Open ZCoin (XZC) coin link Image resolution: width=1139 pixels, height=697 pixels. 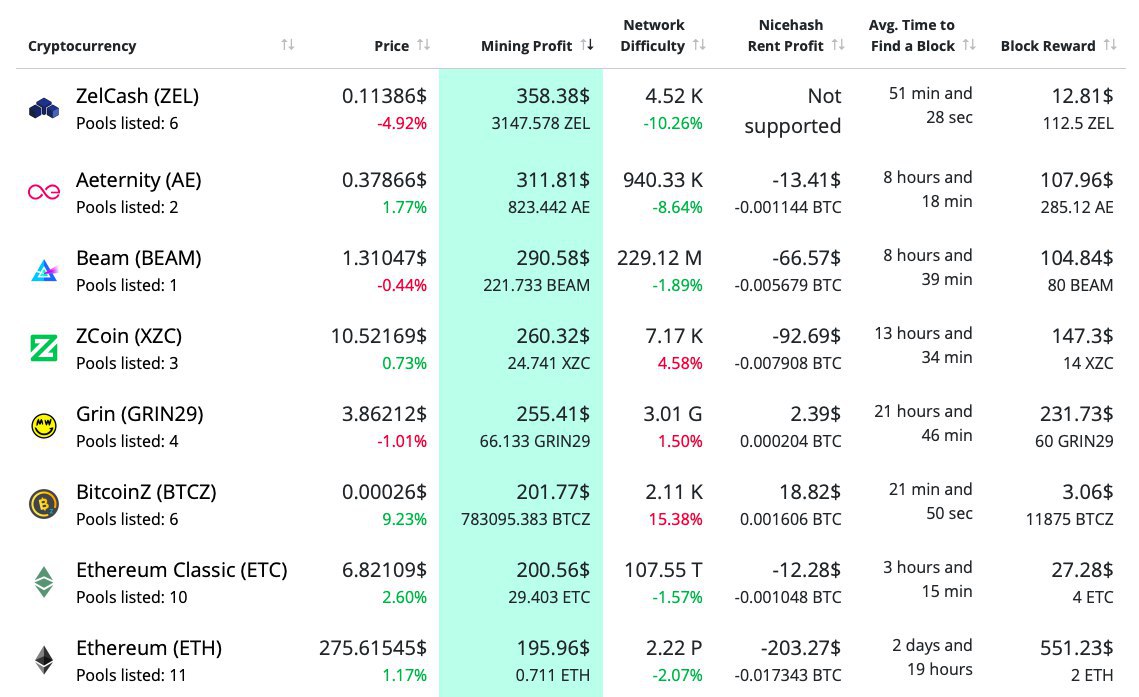(x=129, y=336)
